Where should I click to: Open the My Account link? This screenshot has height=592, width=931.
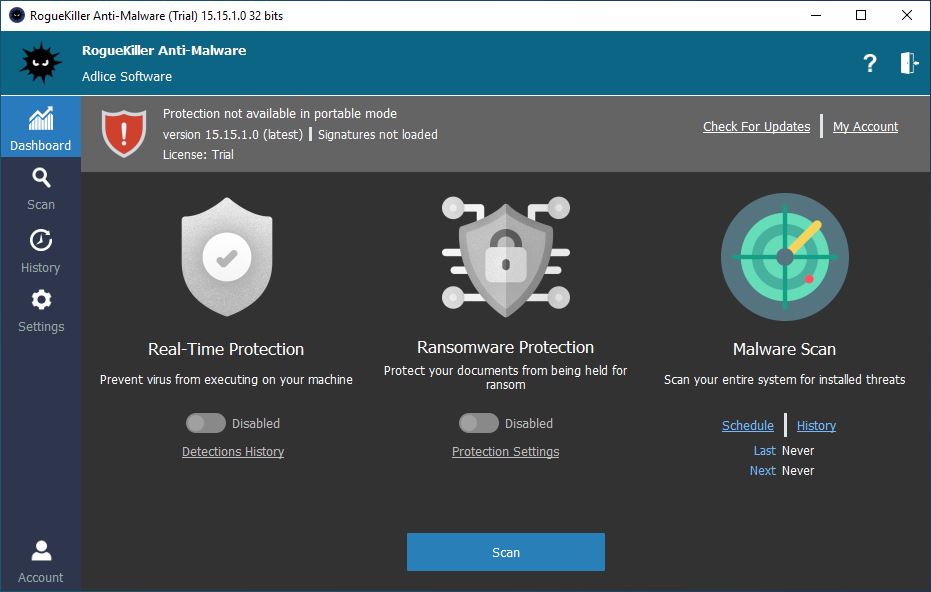coord(865,126)
